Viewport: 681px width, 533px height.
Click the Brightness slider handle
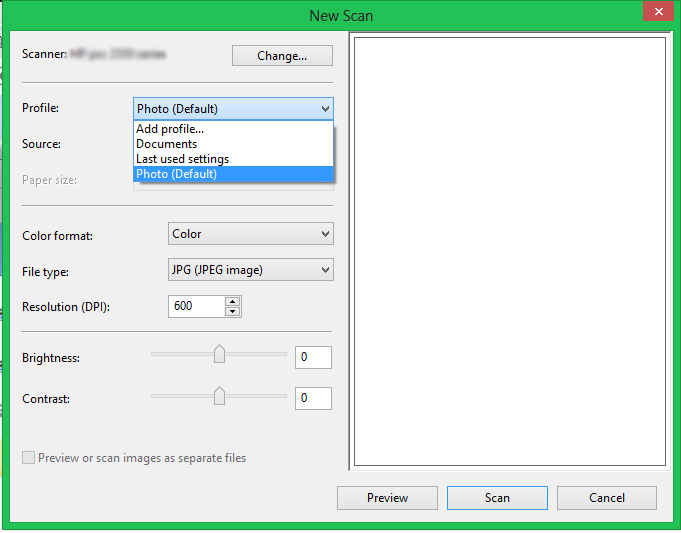219,355
